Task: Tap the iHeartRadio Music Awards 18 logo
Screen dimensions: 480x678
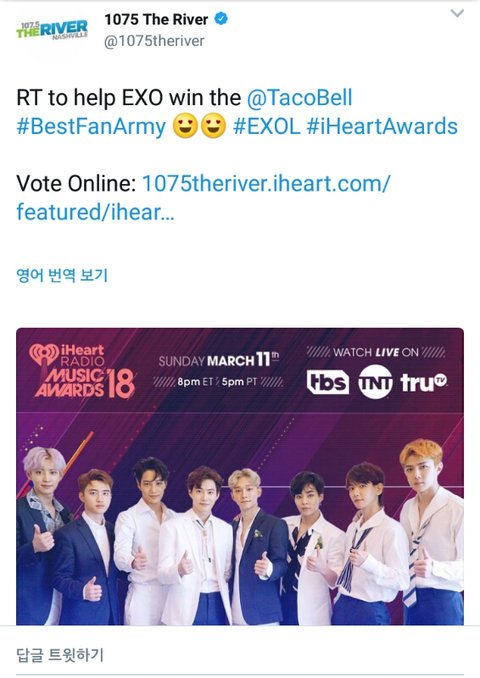Action: click(x=82, y=371)
